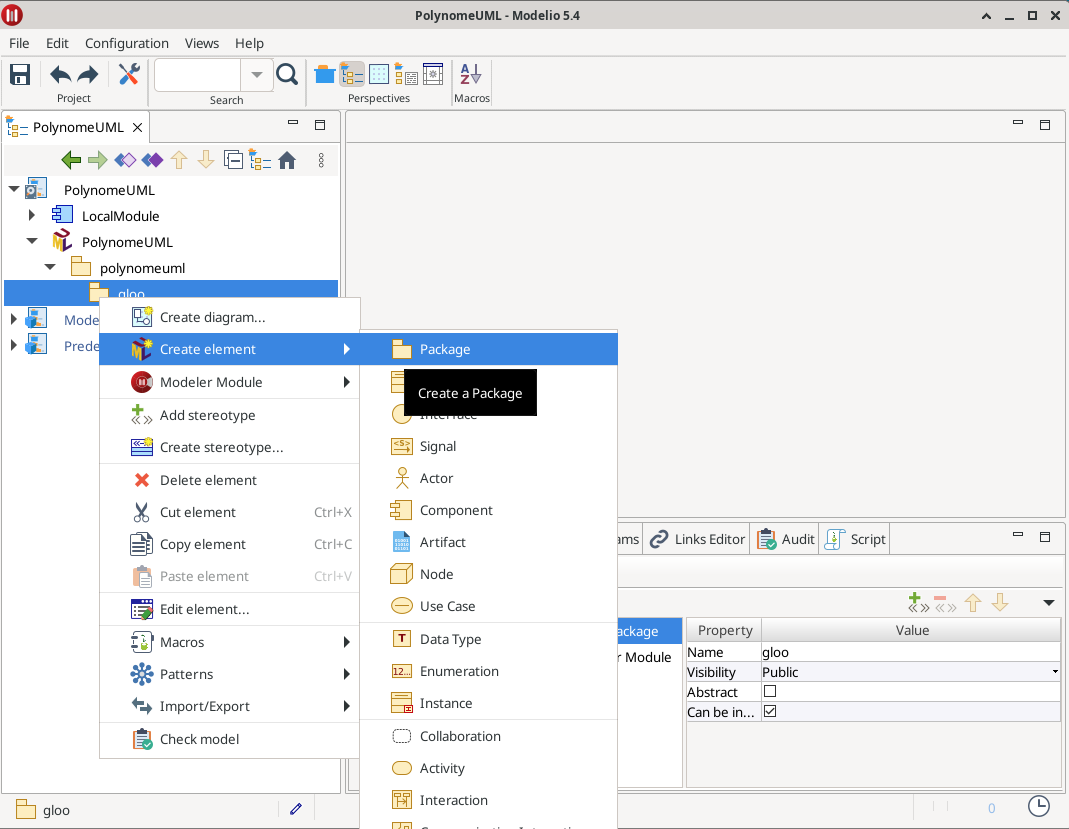Click the Undo arrow icon
This screenshot has height=829, width=1069.
60,74
